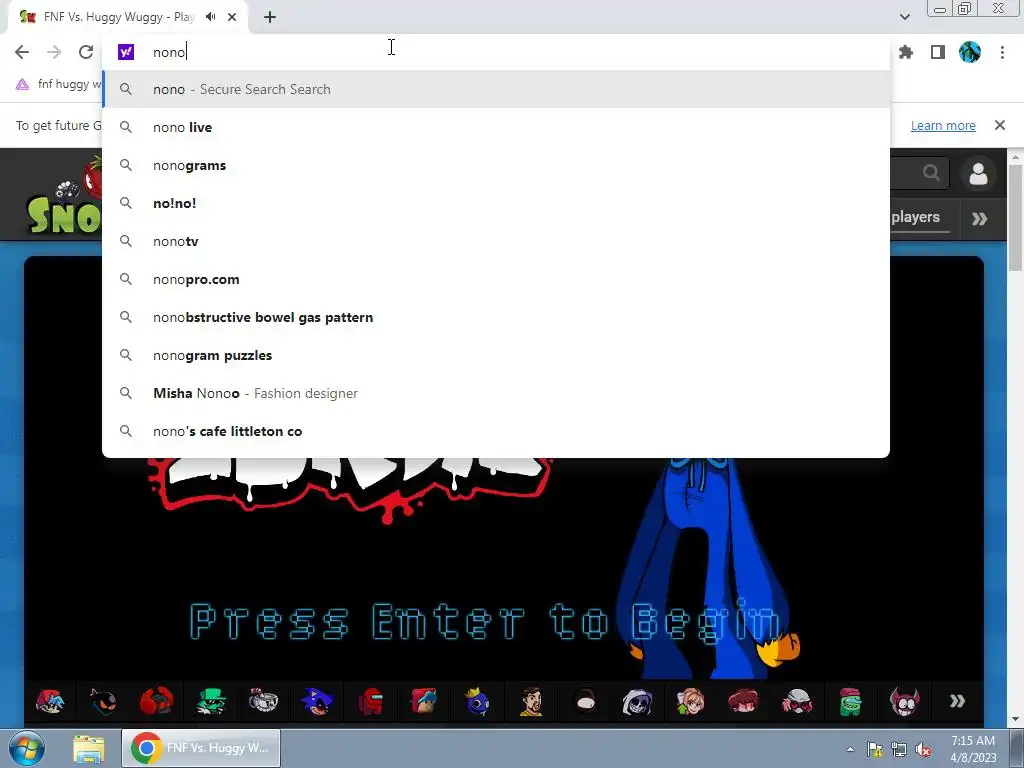This screenshot has height=768, width=1024.
Task: Select the Cuphead character icon
Action: tap(264, 701)
